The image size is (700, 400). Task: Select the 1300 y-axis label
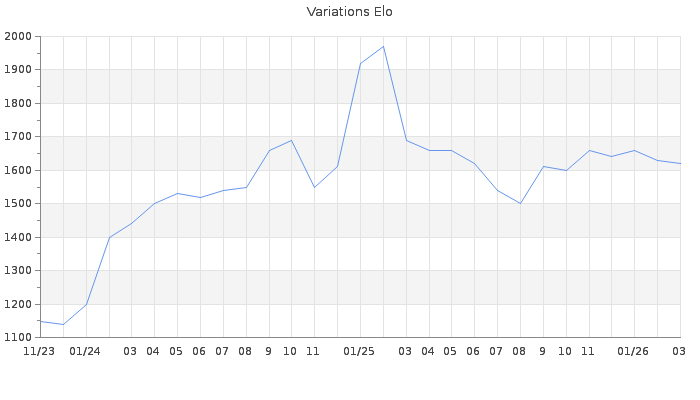pyautogui.click(x=19, y=271)
